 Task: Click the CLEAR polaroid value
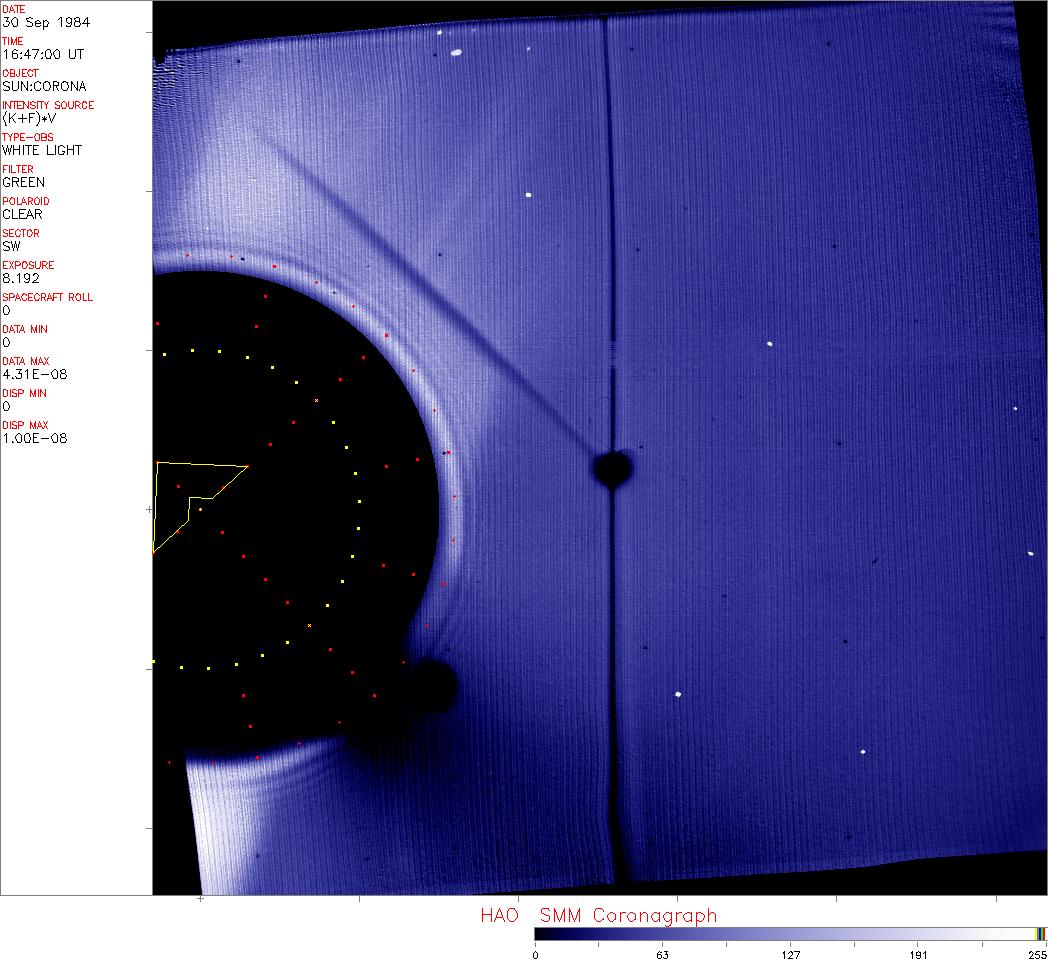tap(25, 214)
